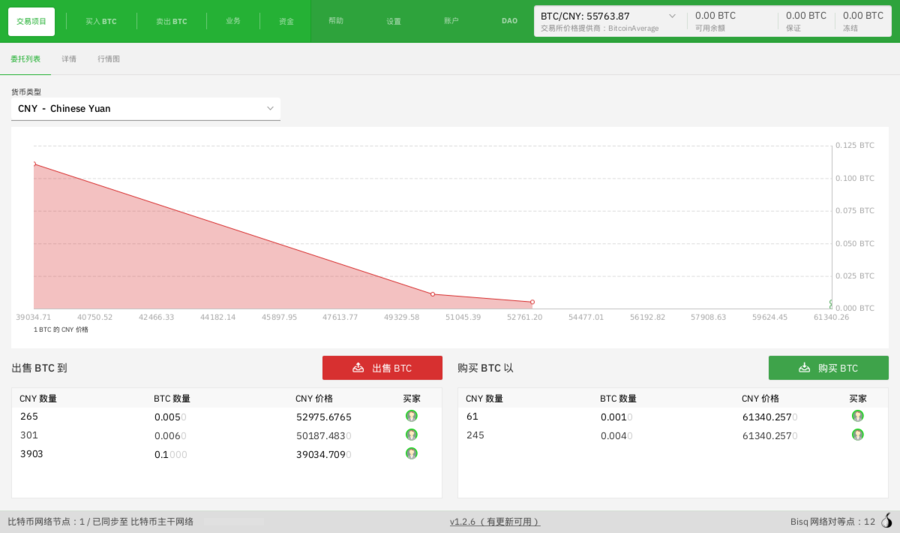Click the Bisq logo in status bar
The width and height of the screenshot is (900, 533).
[x=886, y=521]
